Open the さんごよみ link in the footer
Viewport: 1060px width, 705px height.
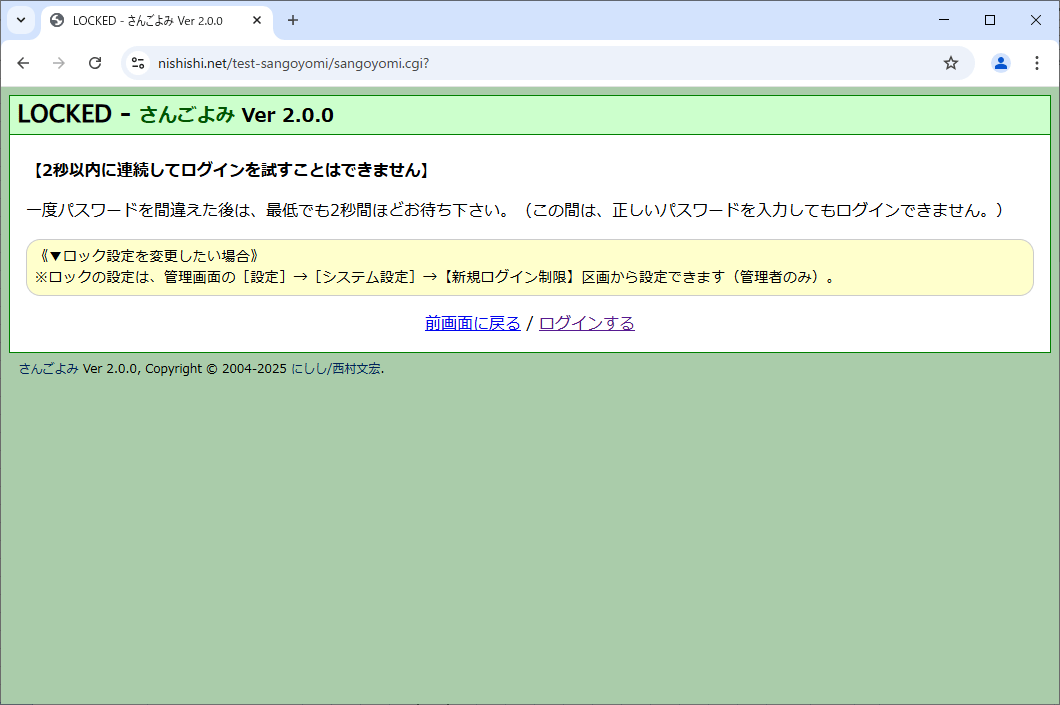pyautogui.click(x=49, y=368)
